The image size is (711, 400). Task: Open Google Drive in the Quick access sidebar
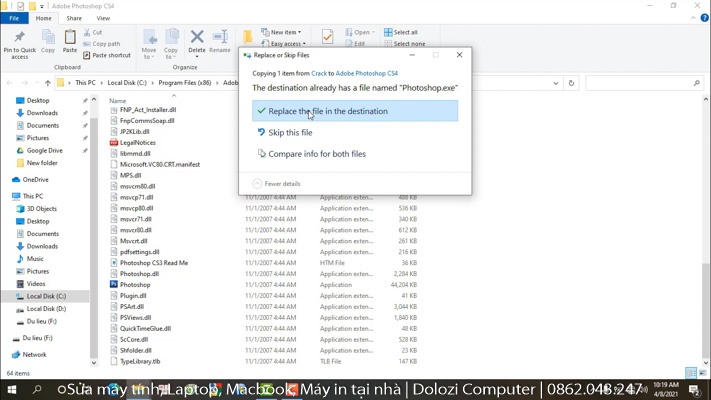tap(44, 151)
